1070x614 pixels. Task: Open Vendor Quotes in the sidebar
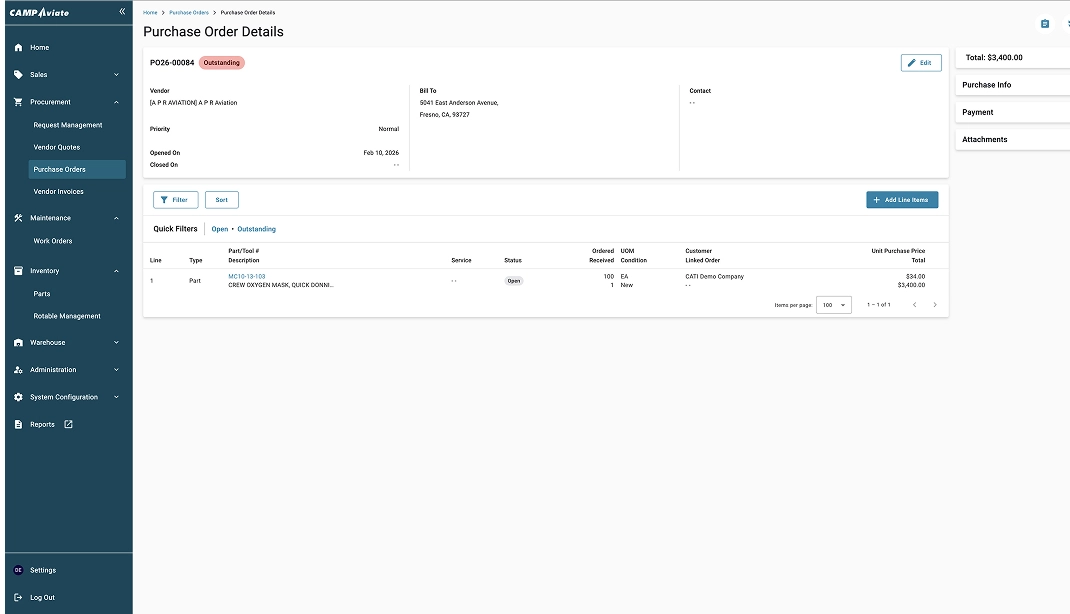[57, 147]
